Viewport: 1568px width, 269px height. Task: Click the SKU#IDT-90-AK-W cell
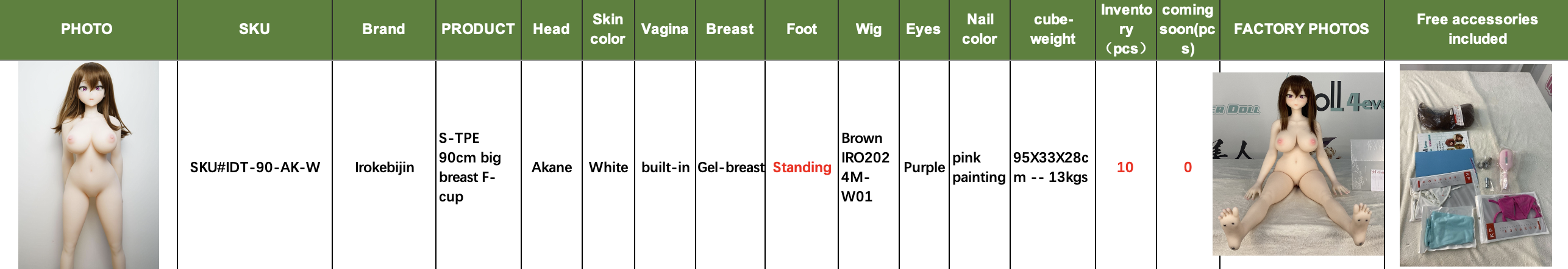coord(255,167)
